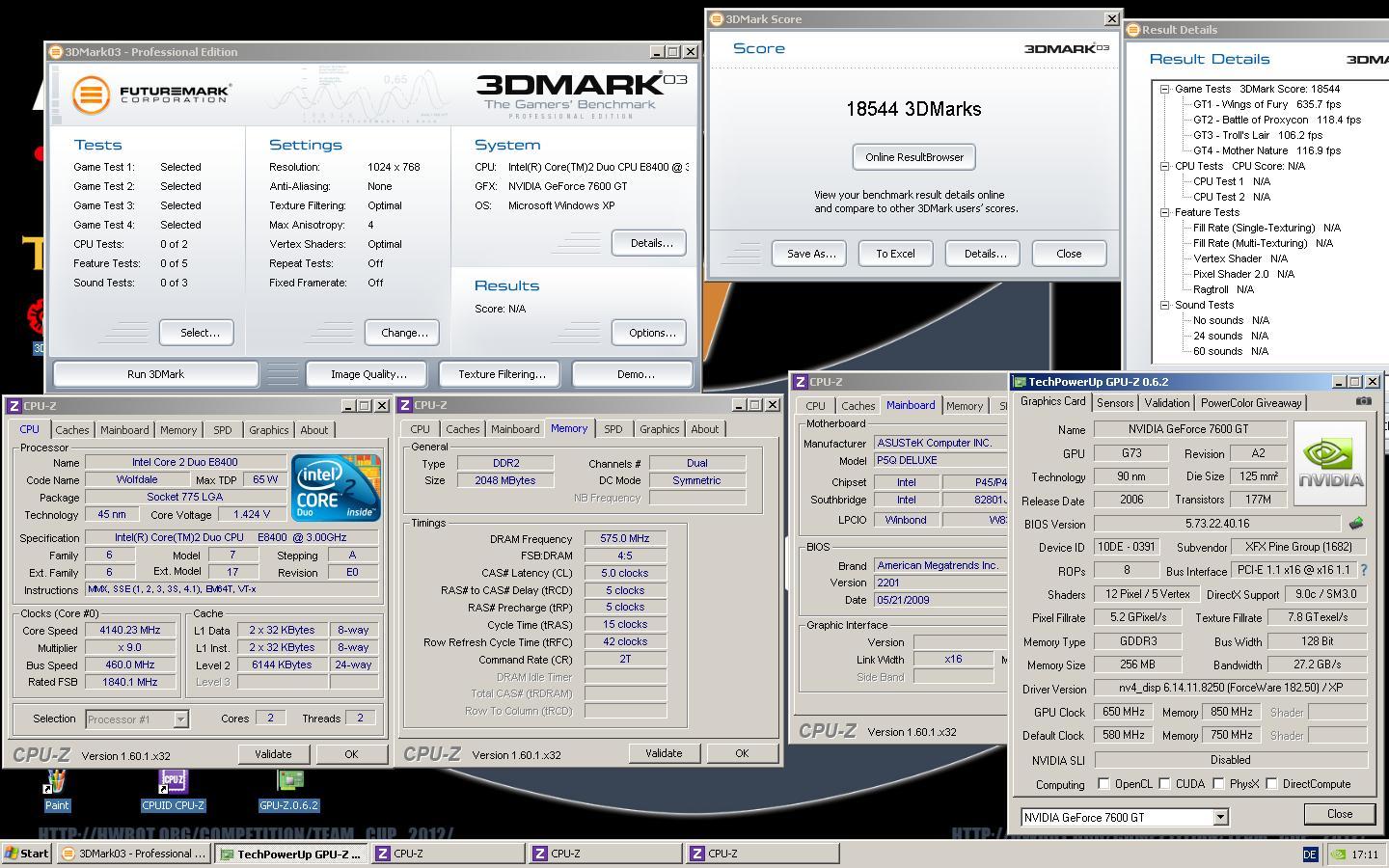This screenshot has height=868, width=1389.
Task: Open Caches tab in CPU-Z processor window
Action: [x=71, y=430]
